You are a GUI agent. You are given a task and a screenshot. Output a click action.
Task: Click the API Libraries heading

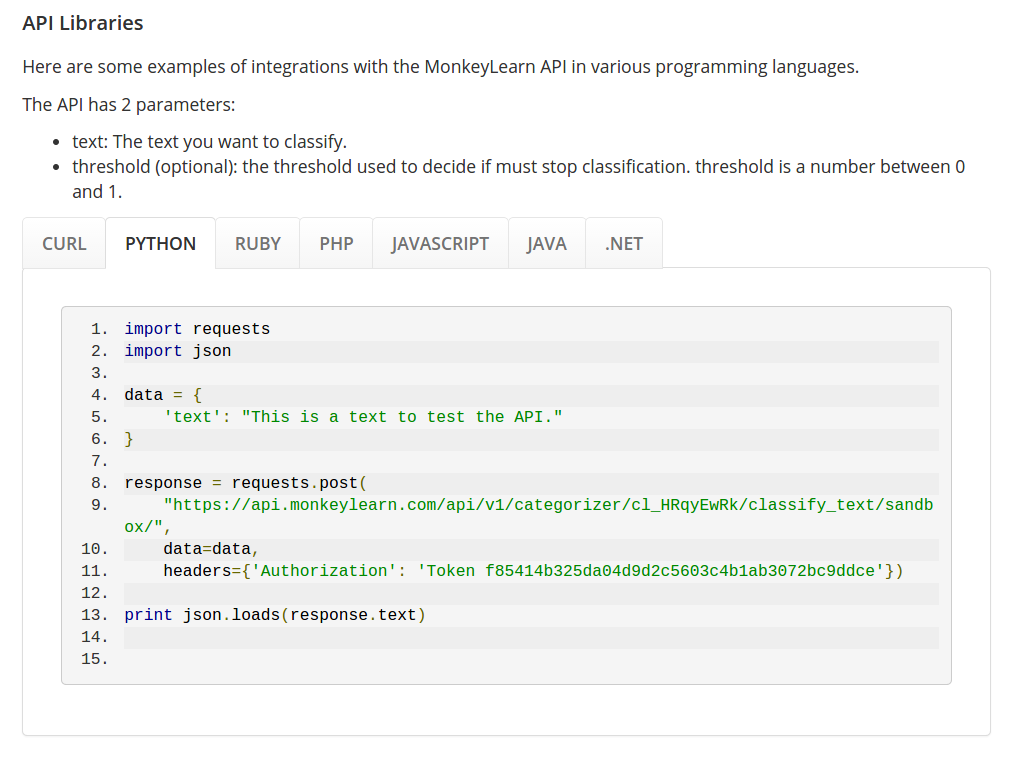(x=83, y=23)
